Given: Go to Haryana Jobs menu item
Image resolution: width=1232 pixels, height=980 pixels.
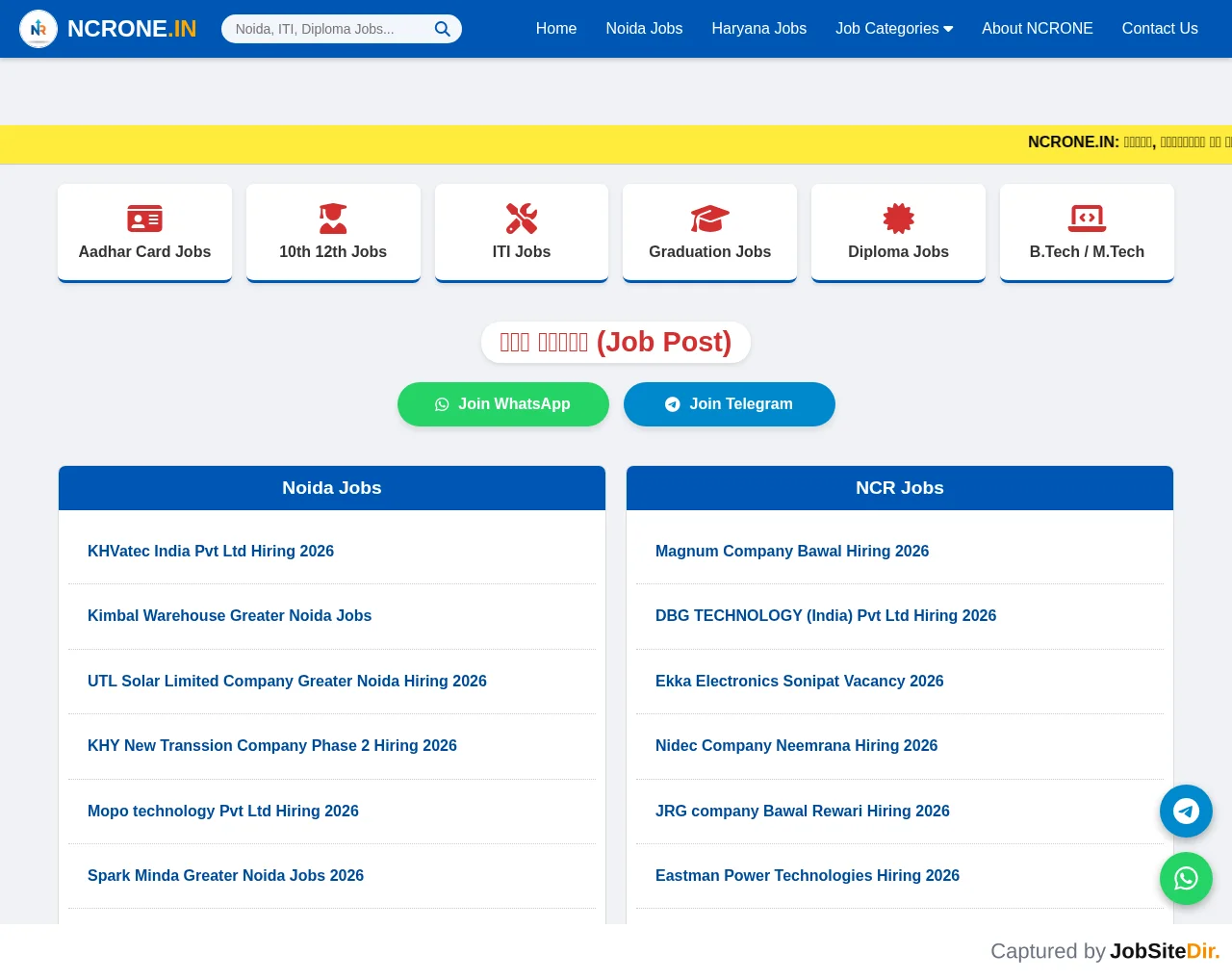Looking at the screenshot, I should [759, 29].
